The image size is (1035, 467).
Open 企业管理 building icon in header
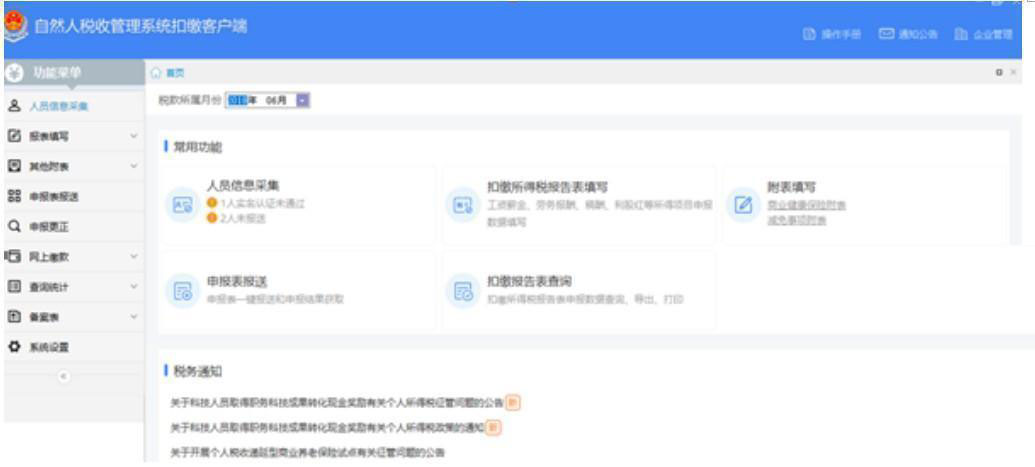point(961,34)
